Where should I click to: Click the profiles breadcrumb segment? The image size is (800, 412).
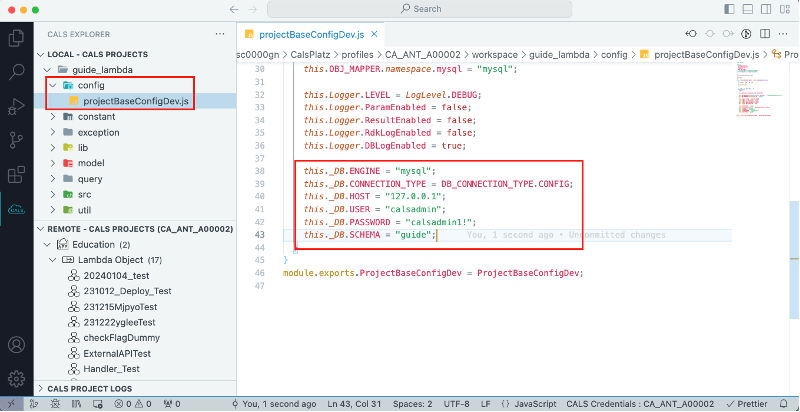pyautogui.click(x=357, y=55)
